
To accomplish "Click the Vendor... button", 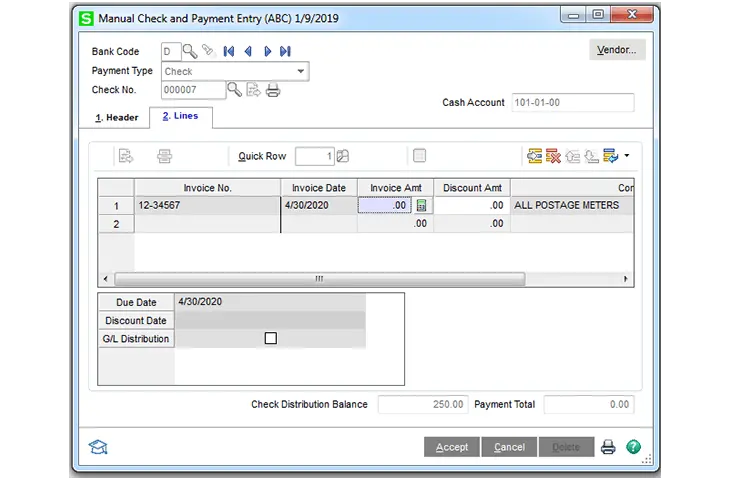I will [x=616, y=50].
